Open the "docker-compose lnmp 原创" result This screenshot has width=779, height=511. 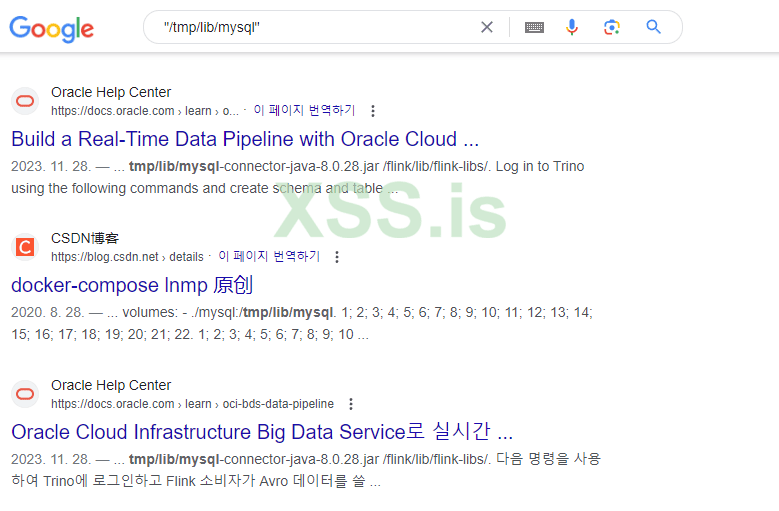[x=132, y=285]
